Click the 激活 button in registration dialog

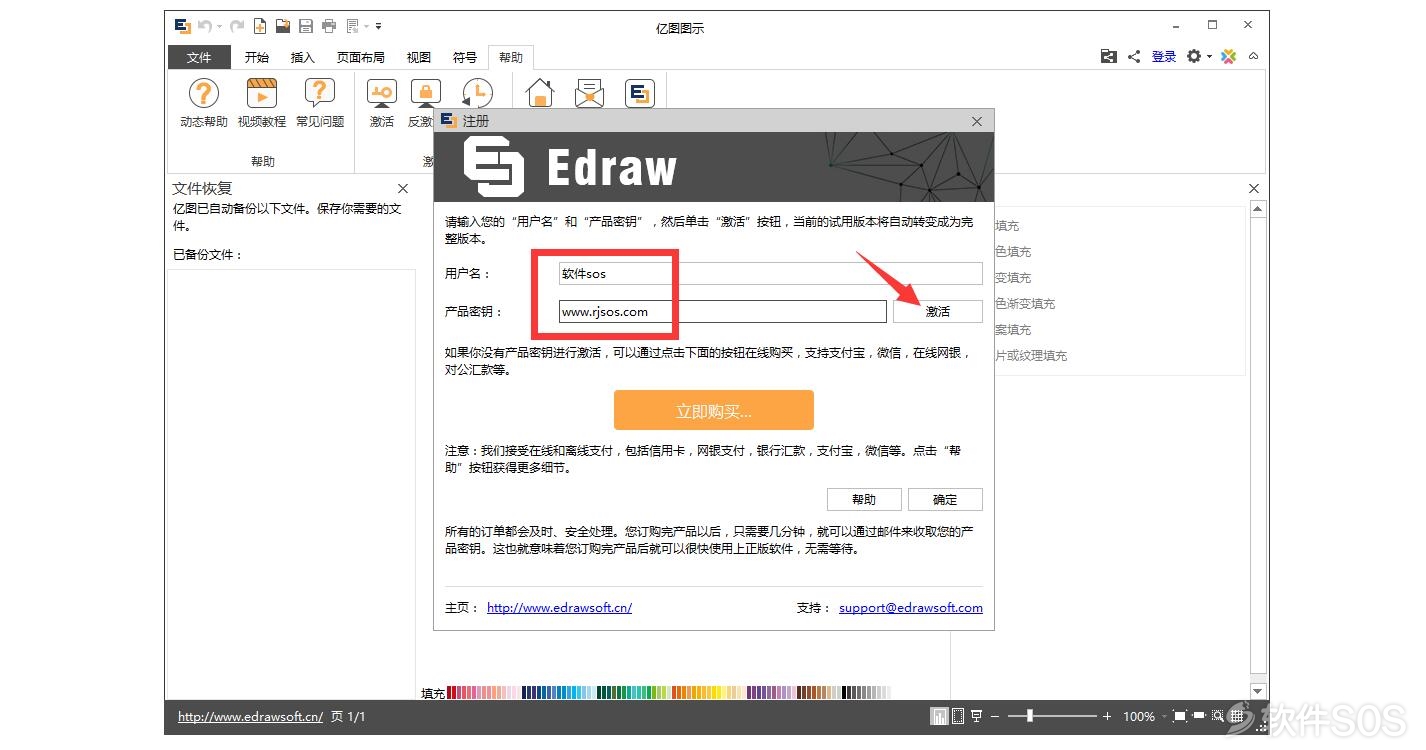click(938, 311)
